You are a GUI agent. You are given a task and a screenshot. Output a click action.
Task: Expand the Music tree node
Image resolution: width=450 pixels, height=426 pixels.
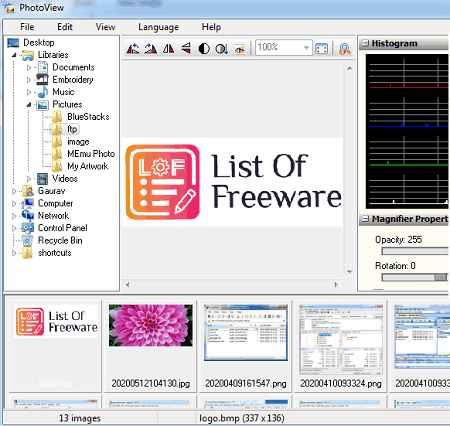click(29, 92)
